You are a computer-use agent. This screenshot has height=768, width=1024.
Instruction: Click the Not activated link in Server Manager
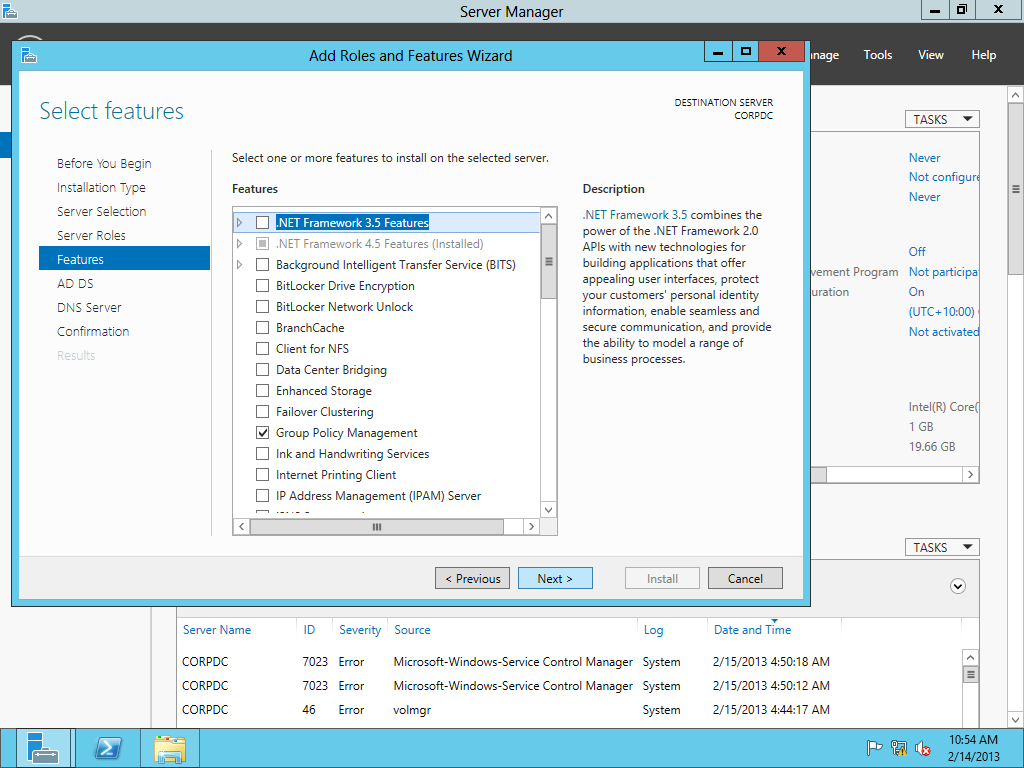[x=944, y=332]
